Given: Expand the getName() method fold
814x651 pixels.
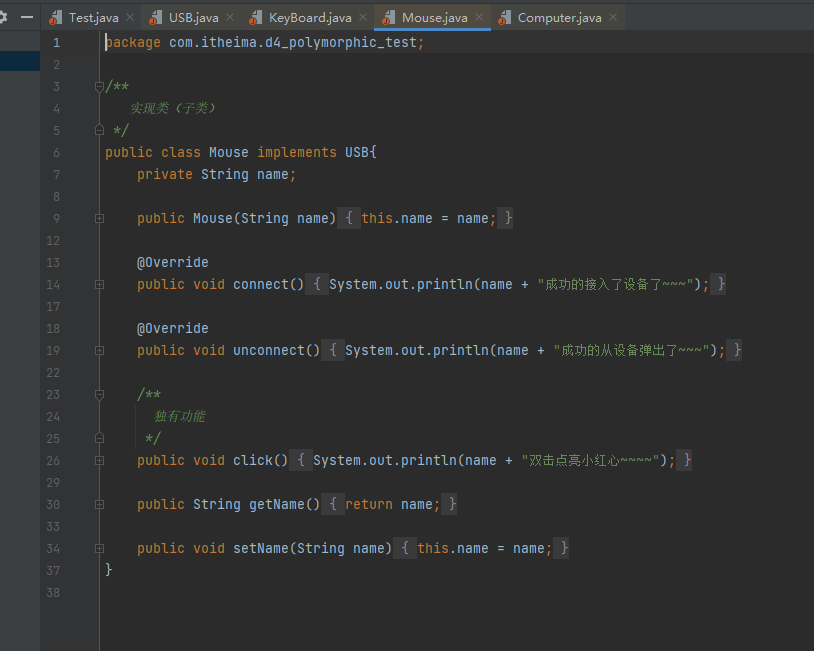Looking at the screenshot, I should tap(100, 505).
